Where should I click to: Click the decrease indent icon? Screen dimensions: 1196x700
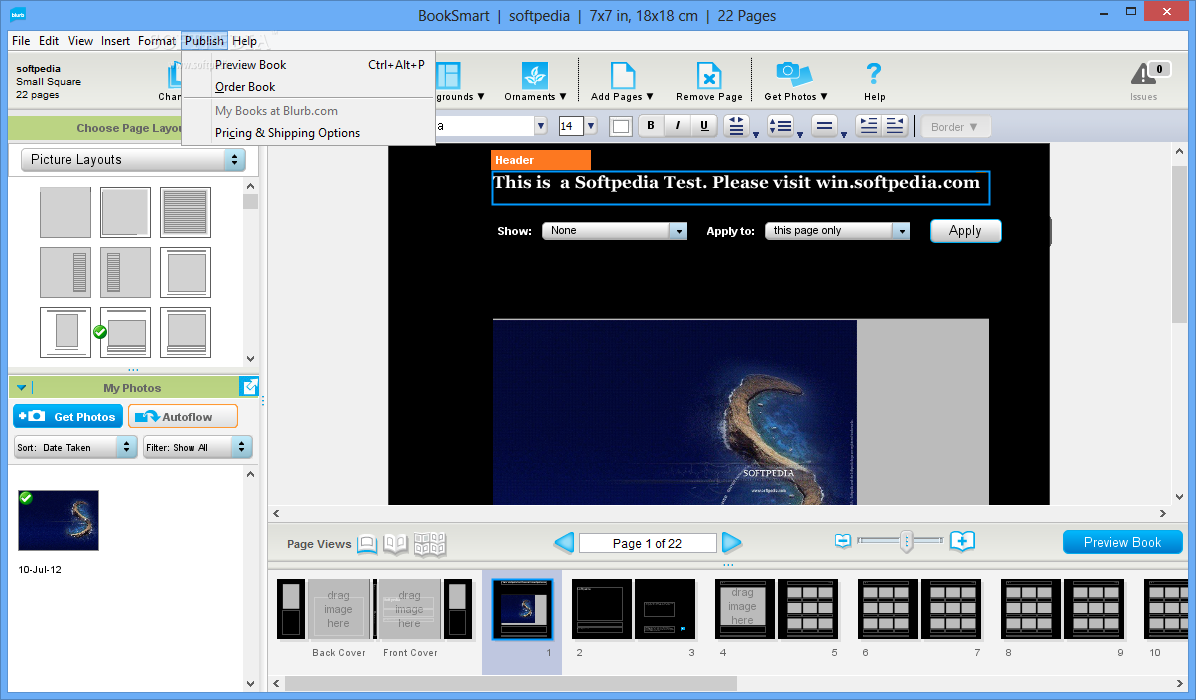coord(895,126)
